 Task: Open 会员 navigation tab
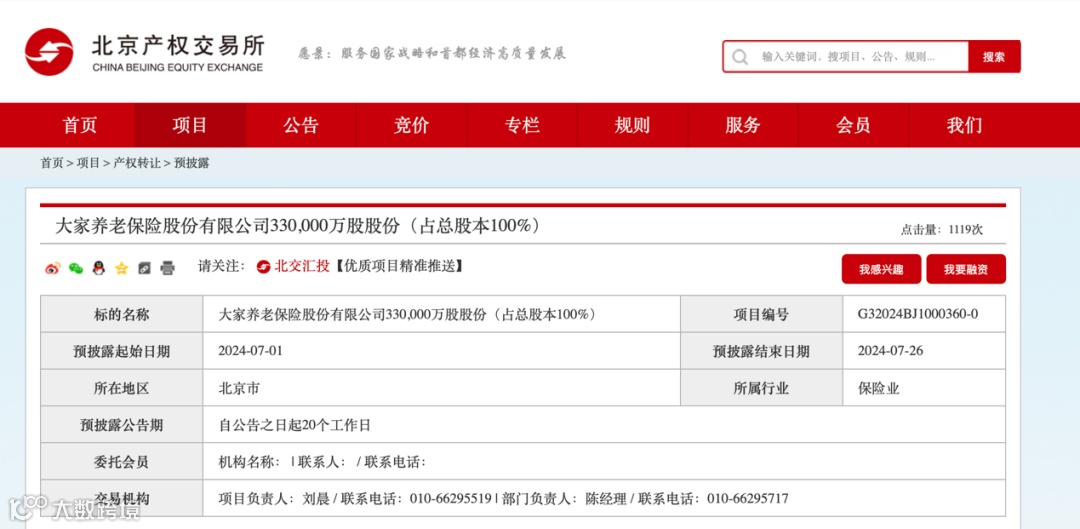pos(853,125)
